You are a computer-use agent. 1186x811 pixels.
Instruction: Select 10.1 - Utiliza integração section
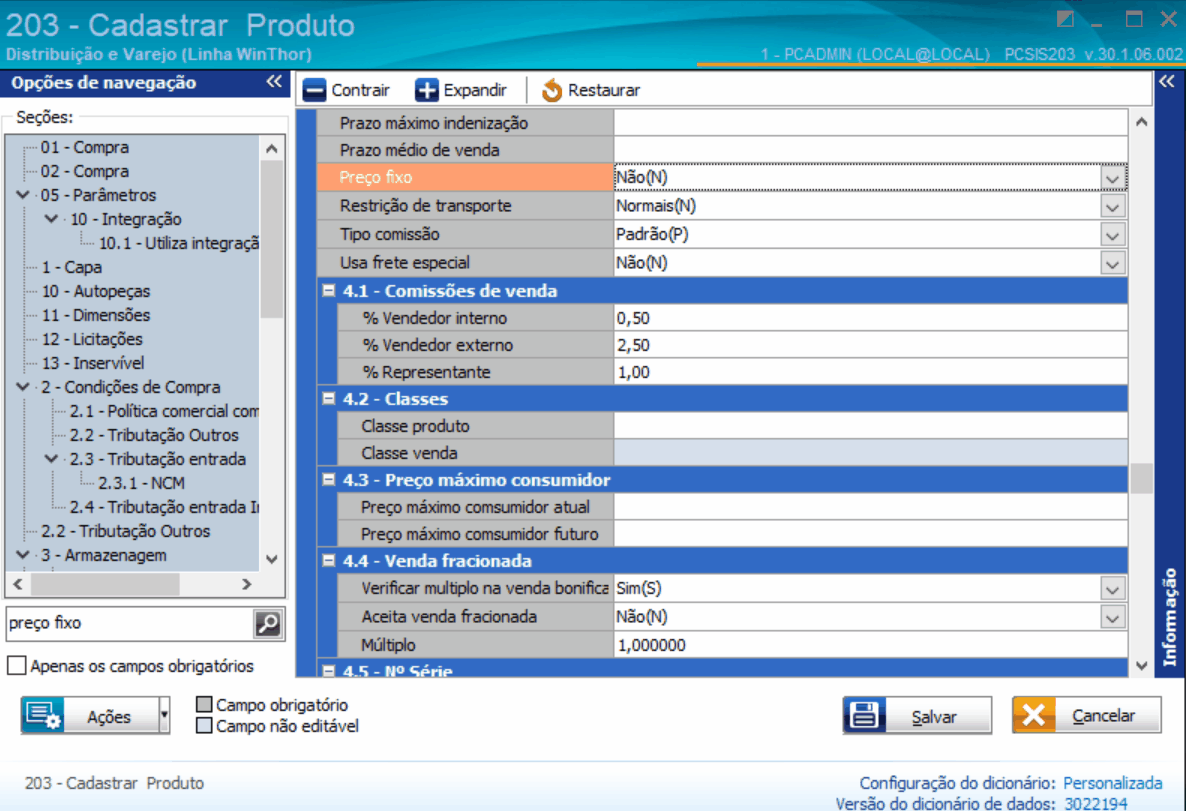click(179, 243)
